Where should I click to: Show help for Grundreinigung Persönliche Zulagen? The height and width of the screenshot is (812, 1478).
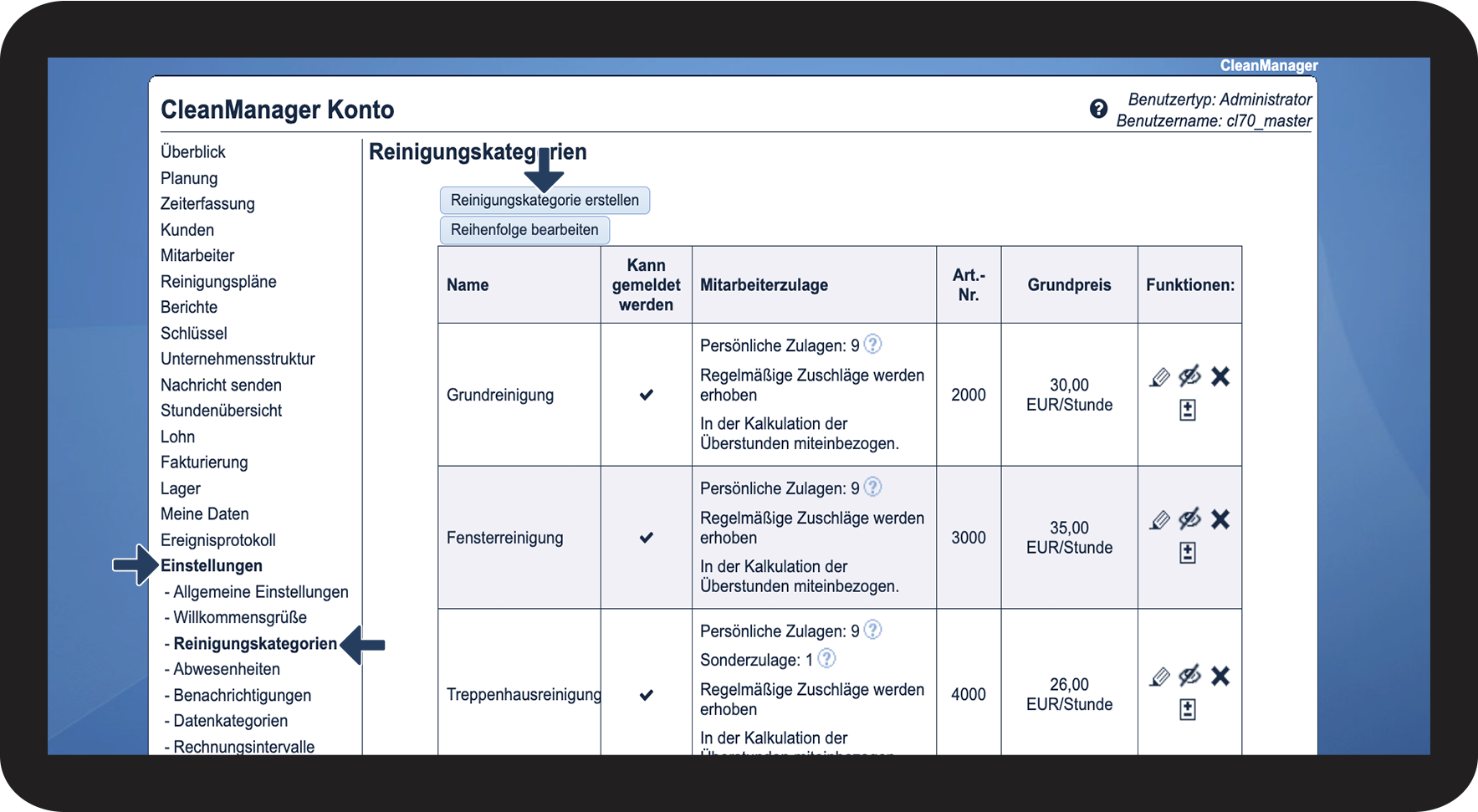pos(872,345)
